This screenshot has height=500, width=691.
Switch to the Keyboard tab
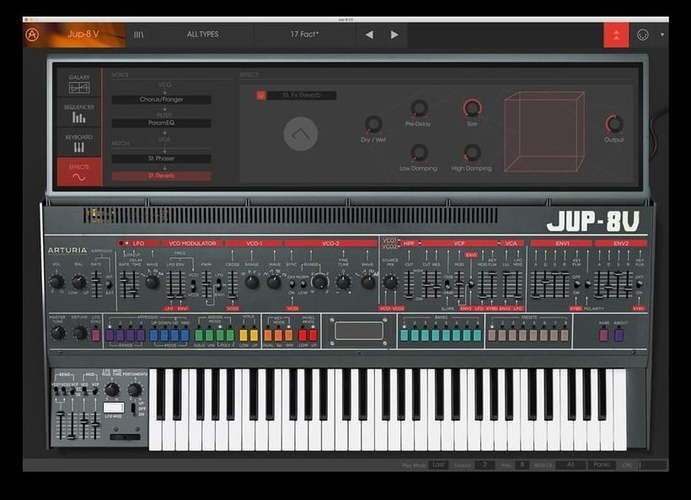click(x=79, y=143)
